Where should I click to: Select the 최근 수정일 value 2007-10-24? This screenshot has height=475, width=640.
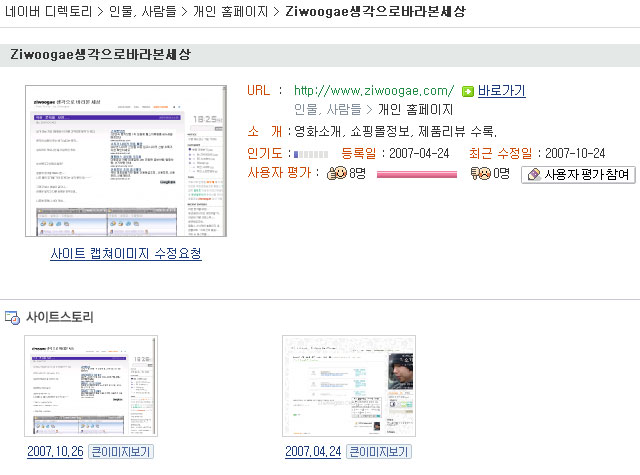[575, 153]
